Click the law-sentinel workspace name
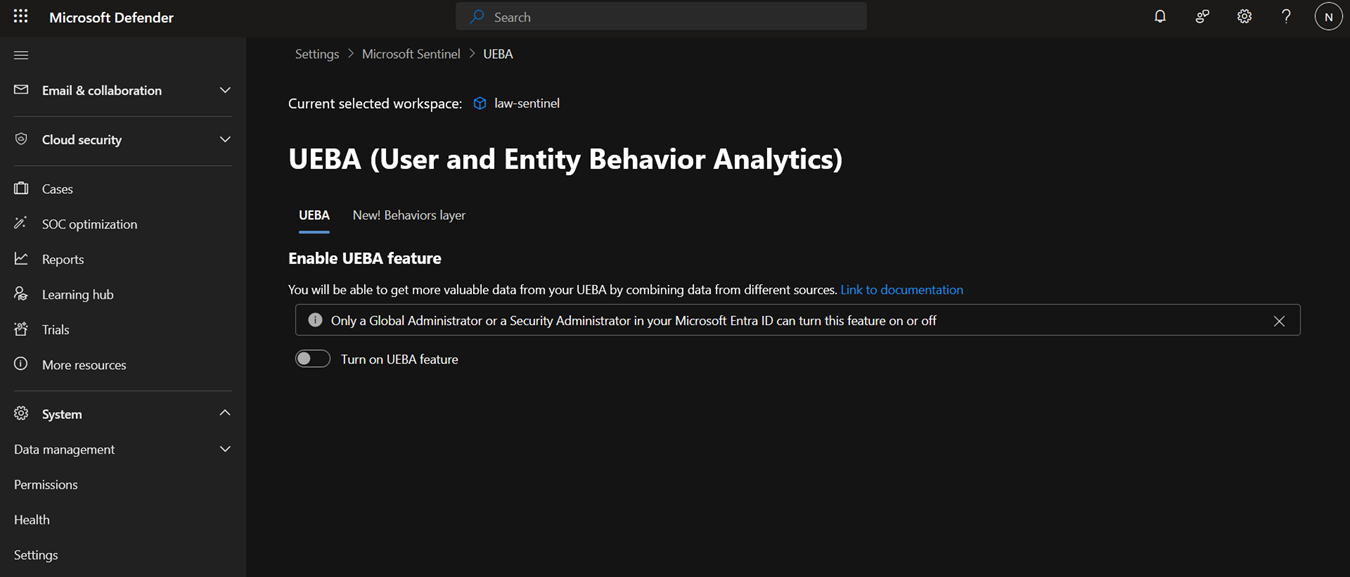The image size is (1350, 577). (527, 103)
